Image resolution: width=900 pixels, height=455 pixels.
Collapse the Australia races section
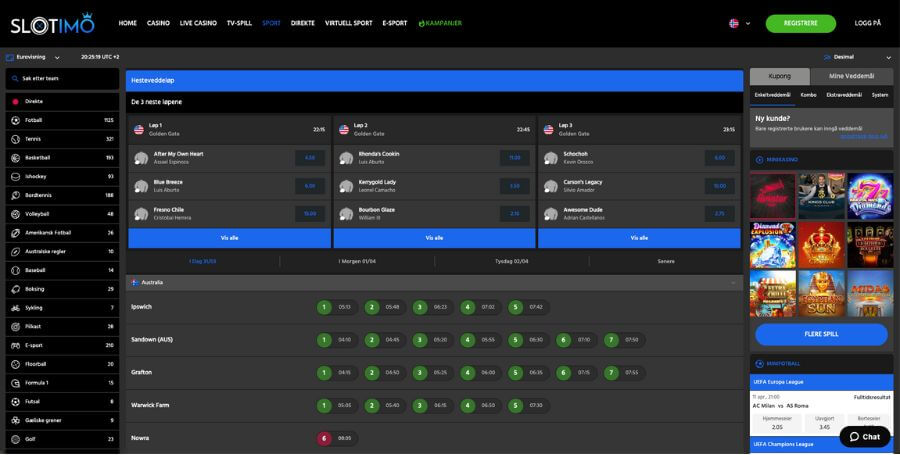click(733, 283)
